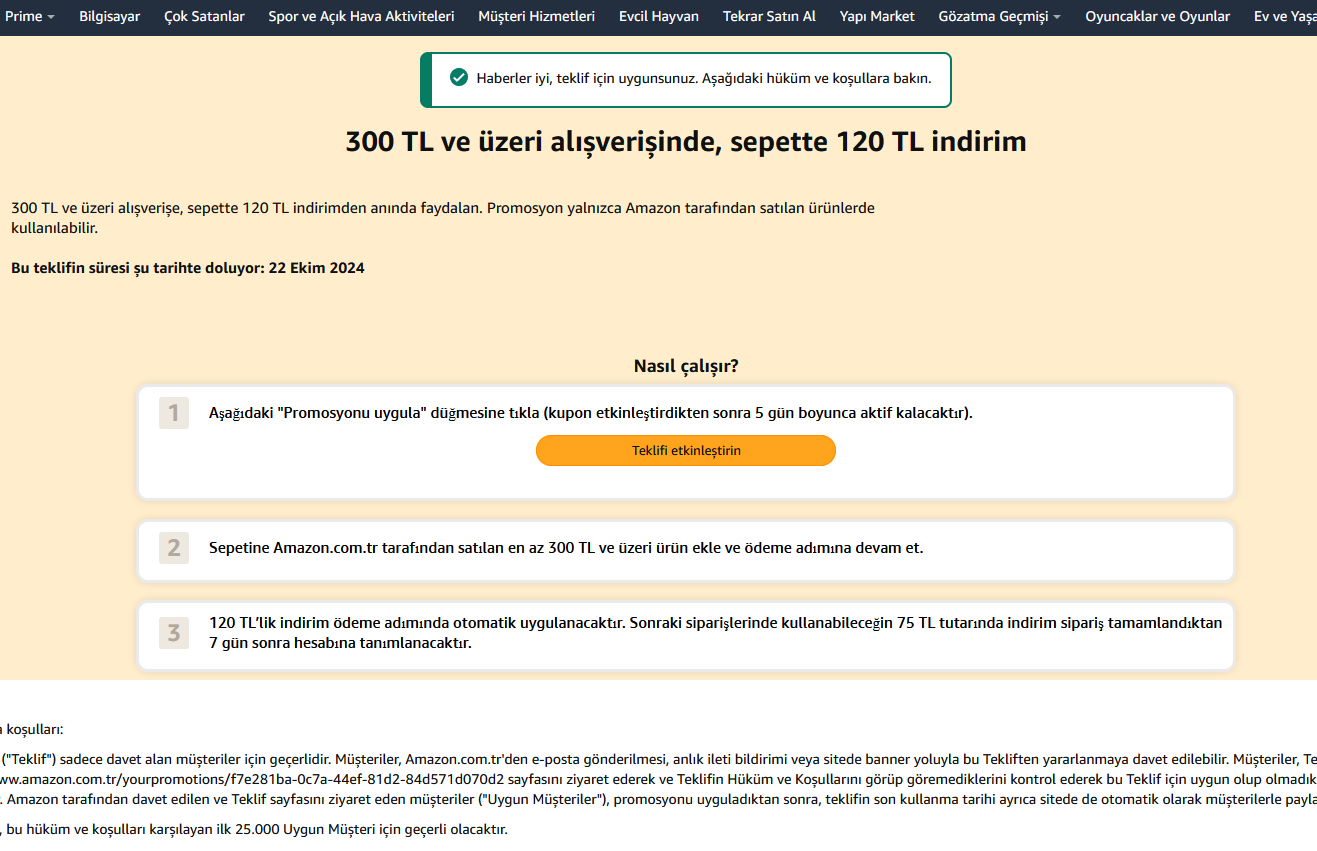This screenshot has width=1317, height=851.
Task: Click expiry text '22 Ekim 2024'
Action: 317,268
